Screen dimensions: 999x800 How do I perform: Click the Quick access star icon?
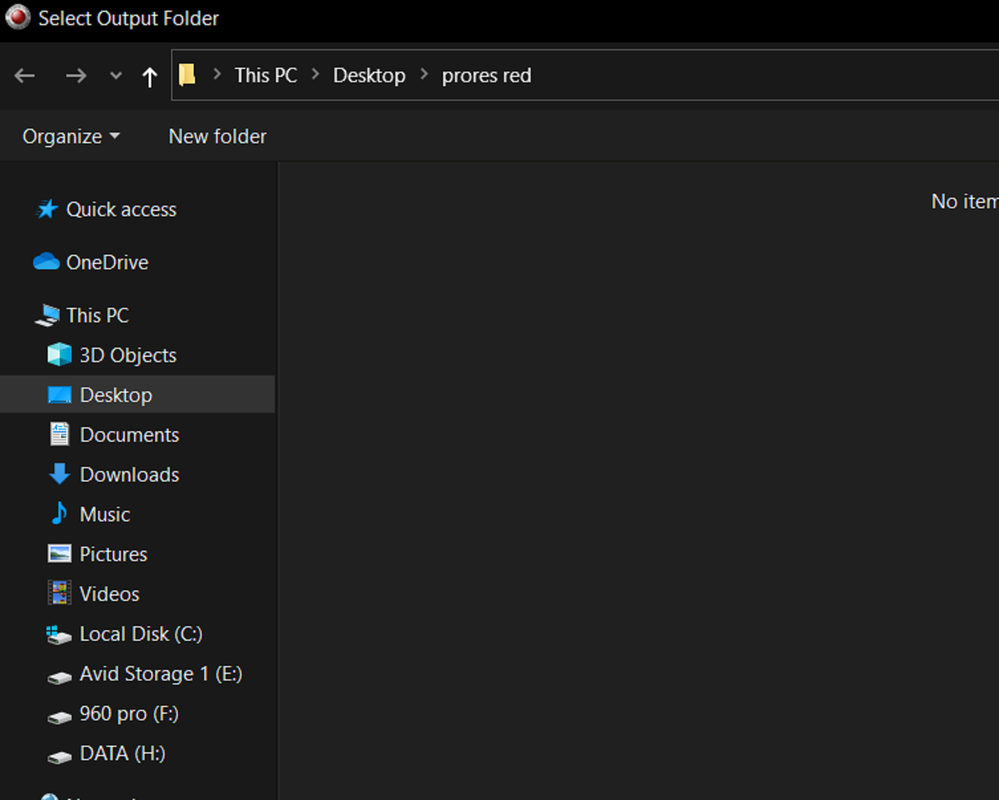click(x=47, y=209)
